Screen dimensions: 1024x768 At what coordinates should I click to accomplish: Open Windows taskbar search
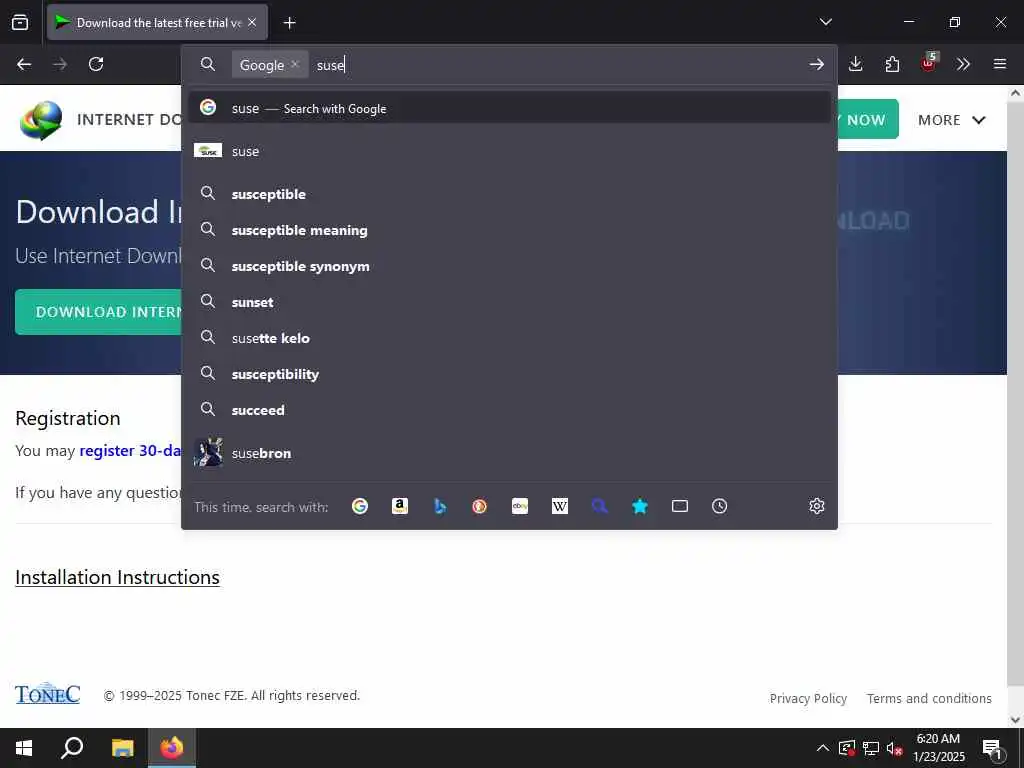(x=72, y=748)
